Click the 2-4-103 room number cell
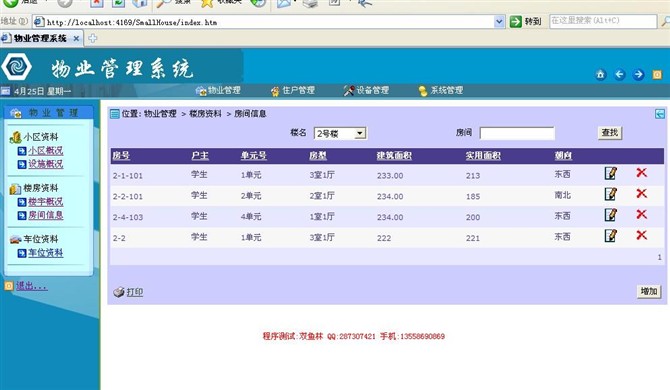Viewport: 670px width, 390px height. [128, 217]
